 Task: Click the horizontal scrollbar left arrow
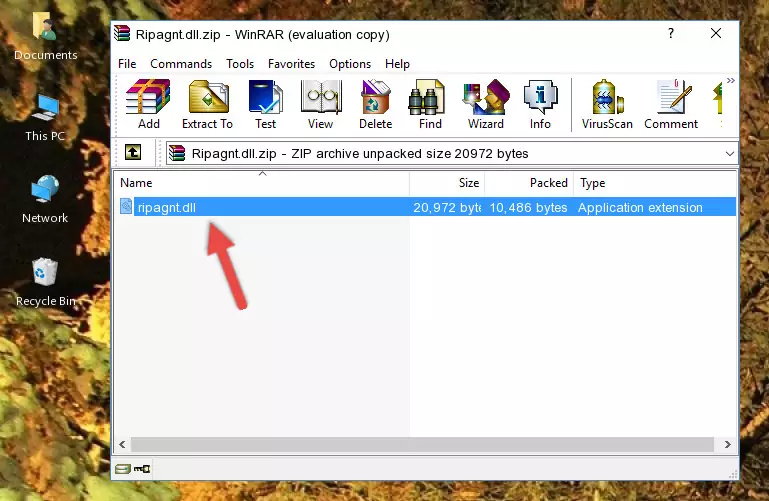tap(123, 444)
